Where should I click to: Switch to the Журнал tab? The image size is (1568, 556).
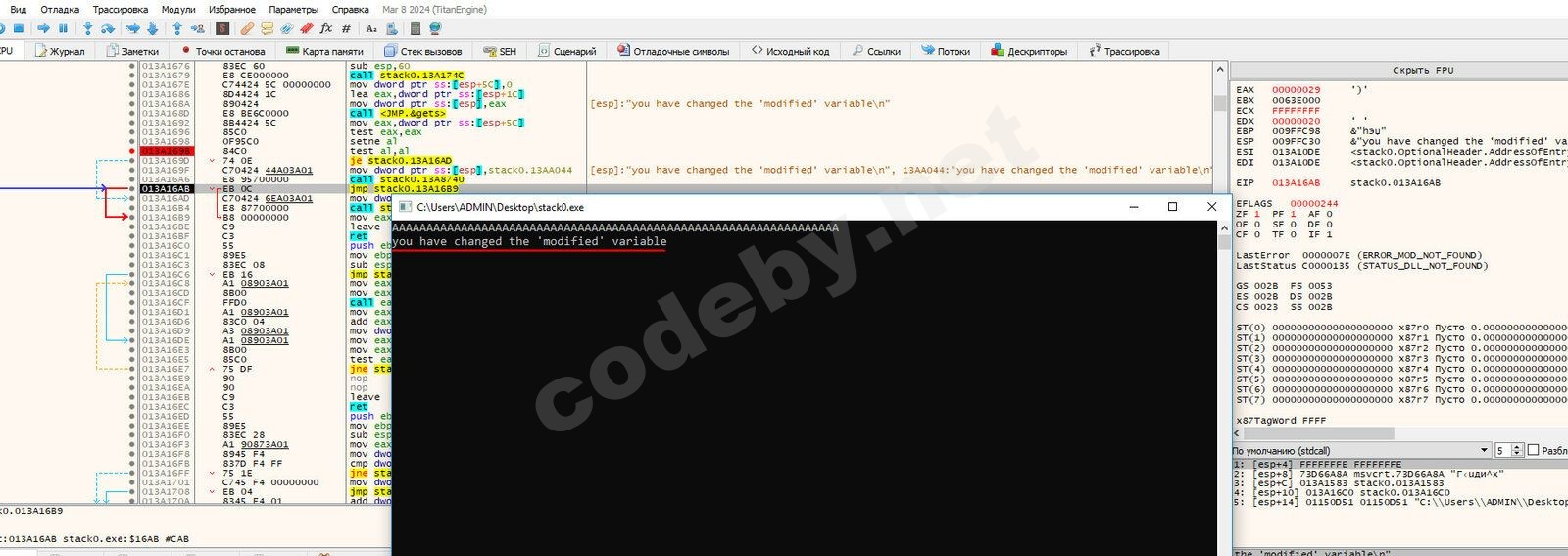click(x=60, y=51)
